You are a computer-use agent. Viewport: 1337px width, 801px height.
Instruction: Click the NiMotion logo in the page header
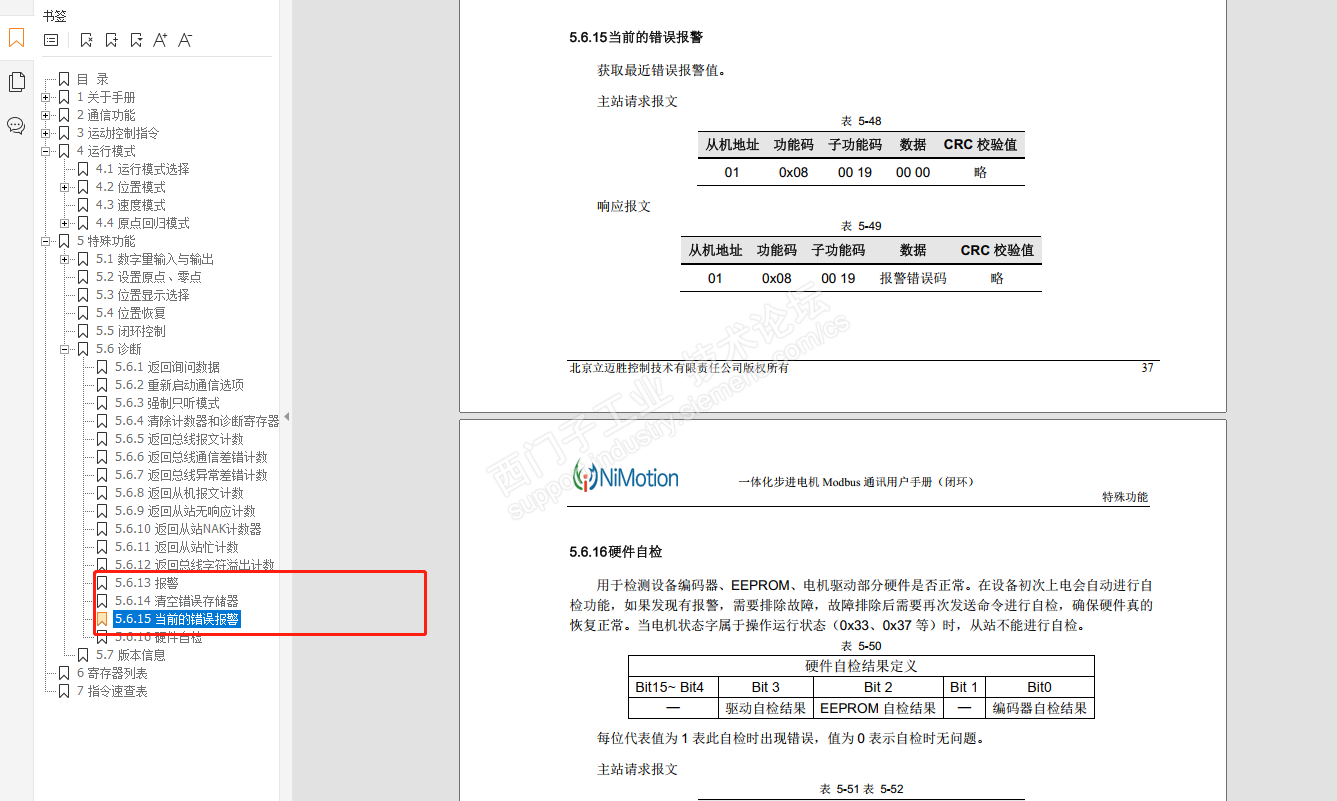point(625,477)
